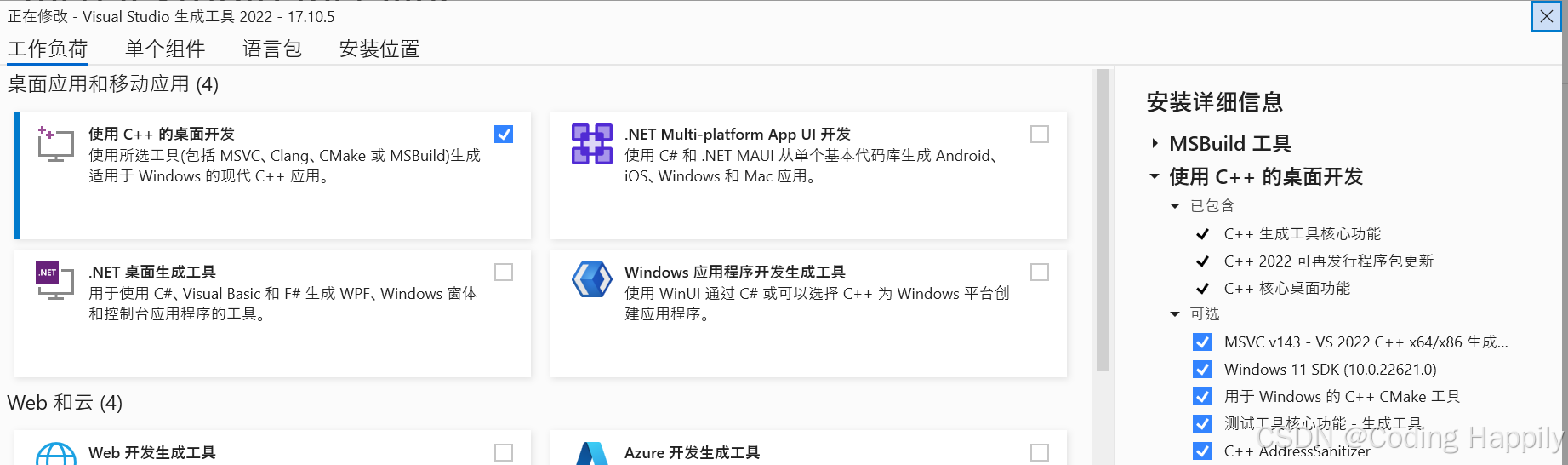The width and height of the screenshot is (1568, 465).
Task: Click the C++ desktop development workload icon
Action: tap(55, 144)
